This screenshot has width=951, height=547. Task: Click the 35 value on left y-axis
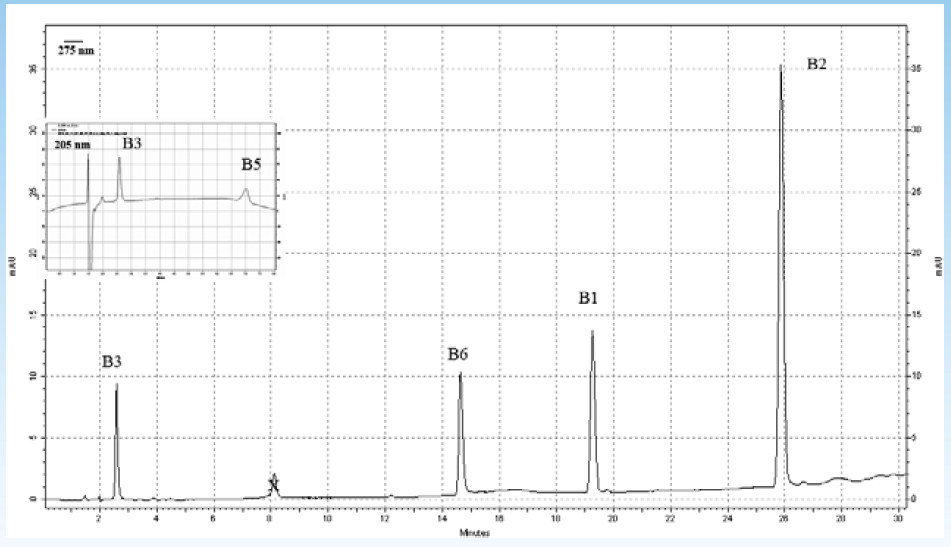click(x=32, y=69)
